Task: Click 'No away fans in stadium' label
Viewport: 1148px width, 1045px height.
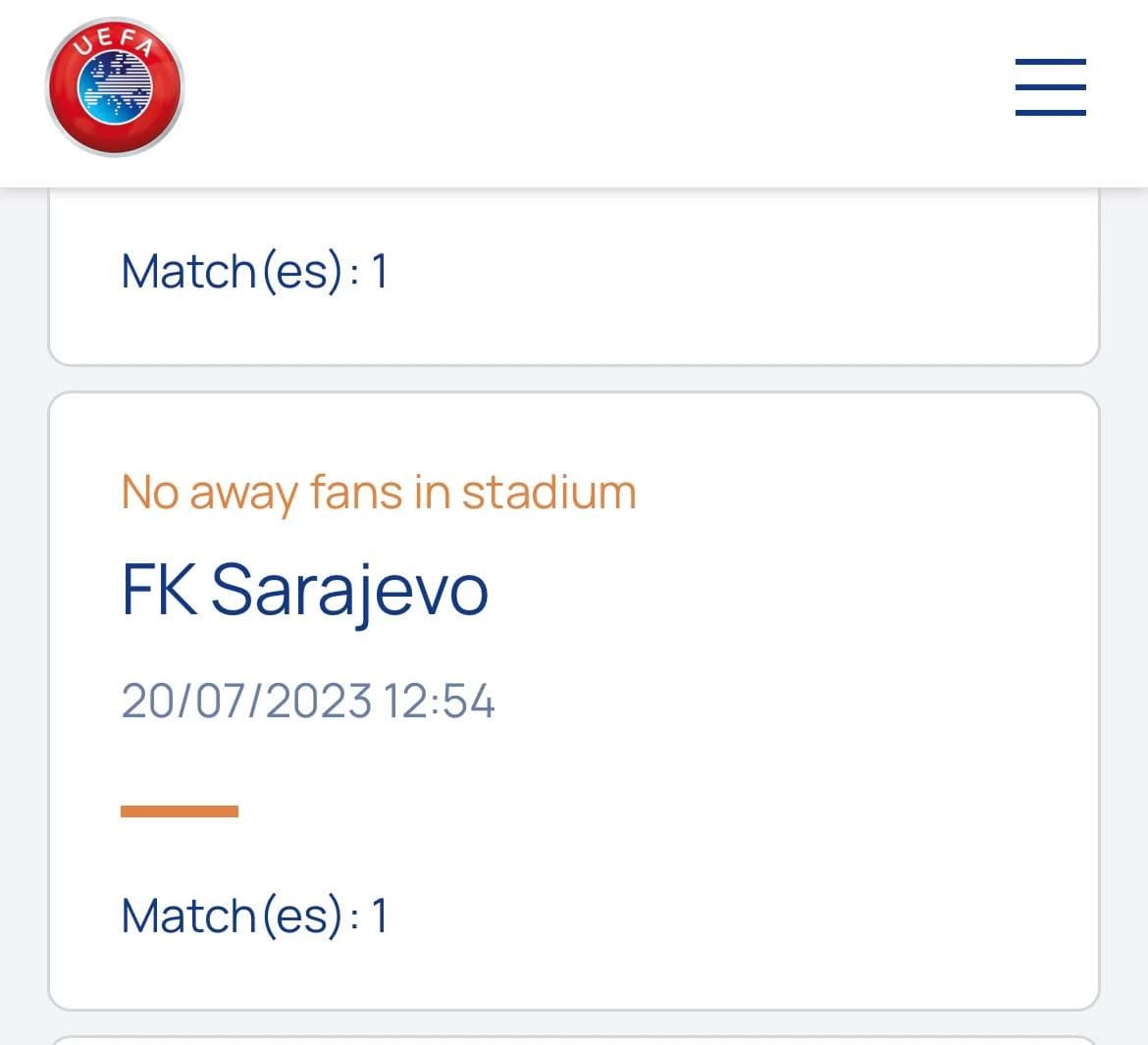Action: [379, 493]
